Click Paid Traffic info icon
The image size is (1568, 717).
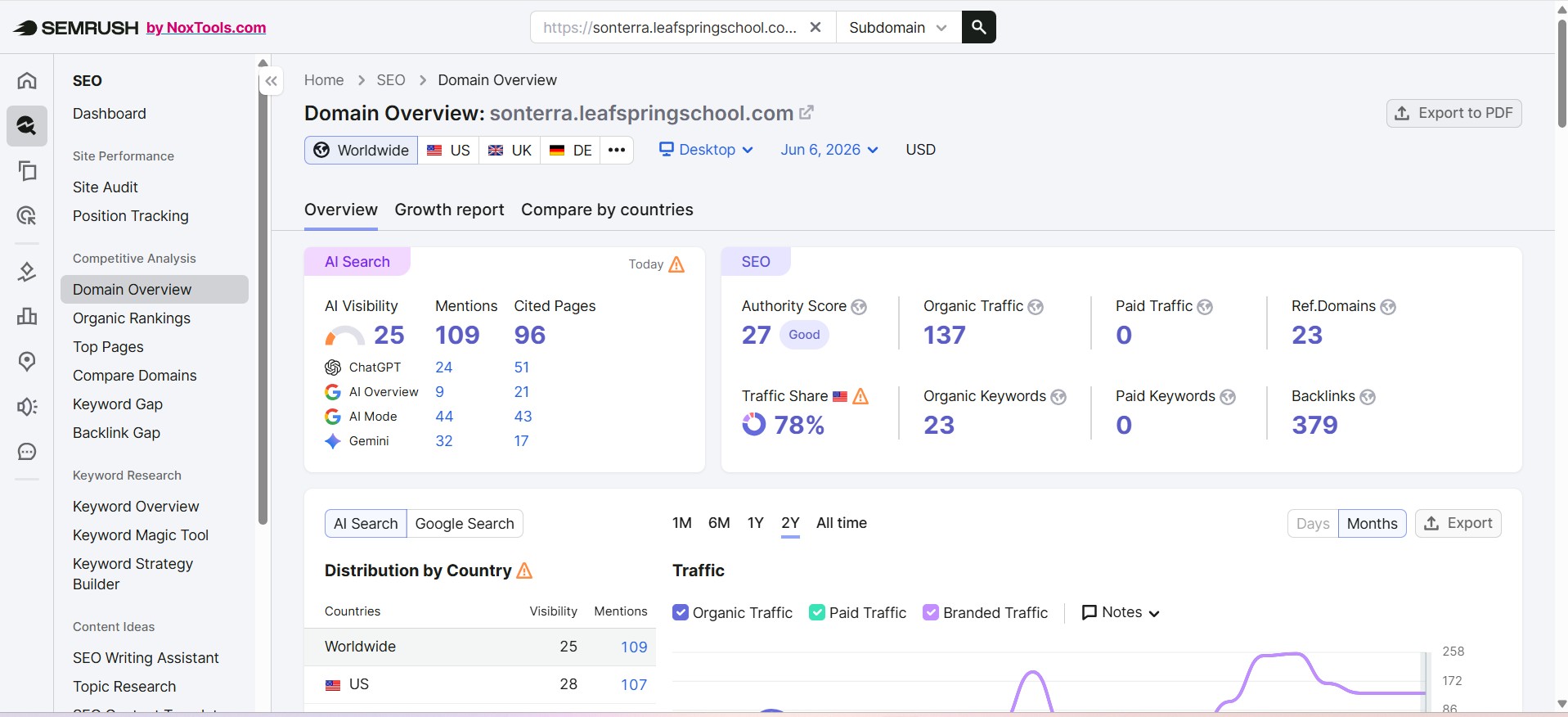tap(1205, 307)
